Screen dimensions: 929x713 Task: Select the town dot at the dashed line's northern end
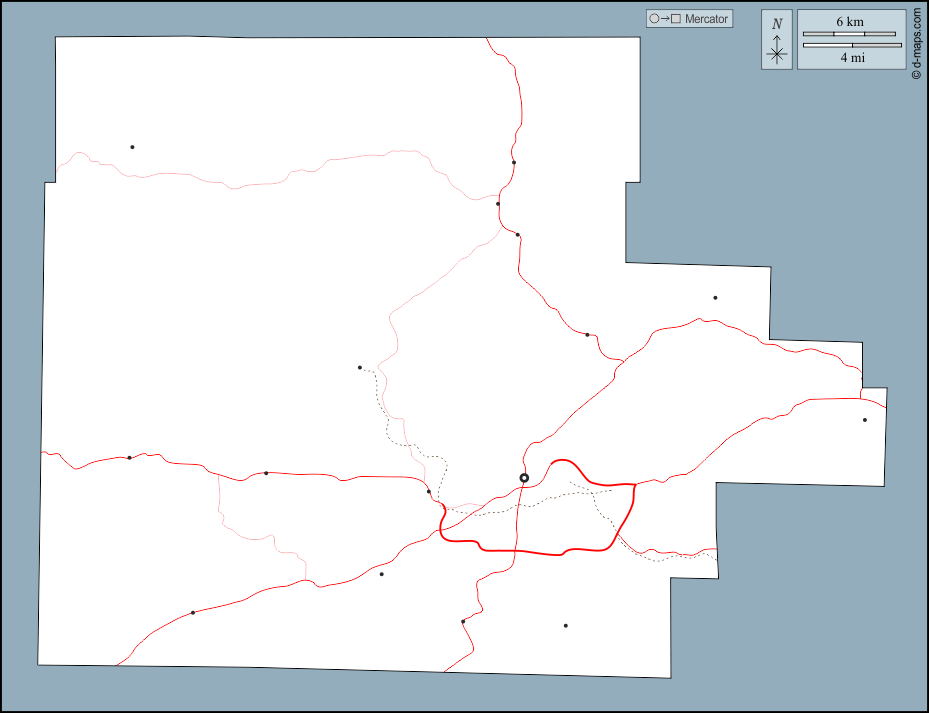[x=360, y=367]
